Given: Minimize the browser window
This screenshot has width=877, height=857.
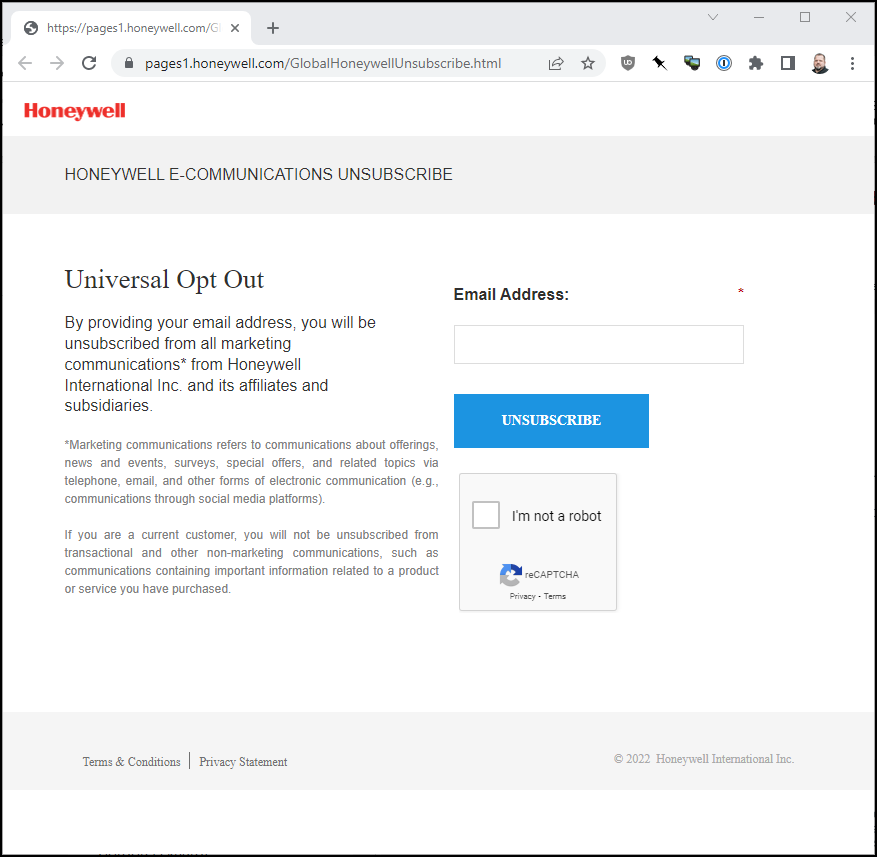Looking at the screenshot, I should point(758,17).
